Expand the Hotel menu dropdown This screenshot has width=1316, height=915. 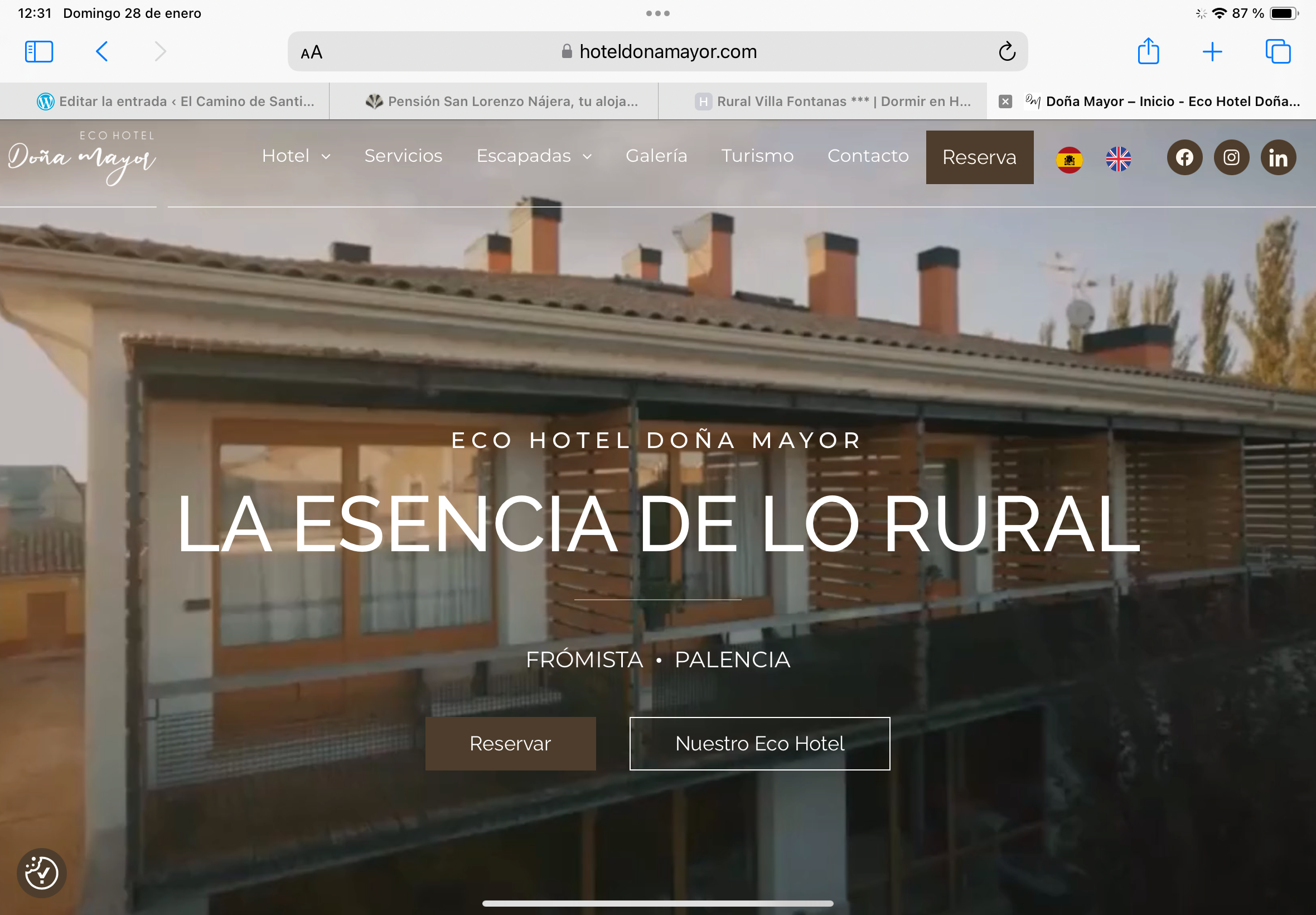[296, 156]
